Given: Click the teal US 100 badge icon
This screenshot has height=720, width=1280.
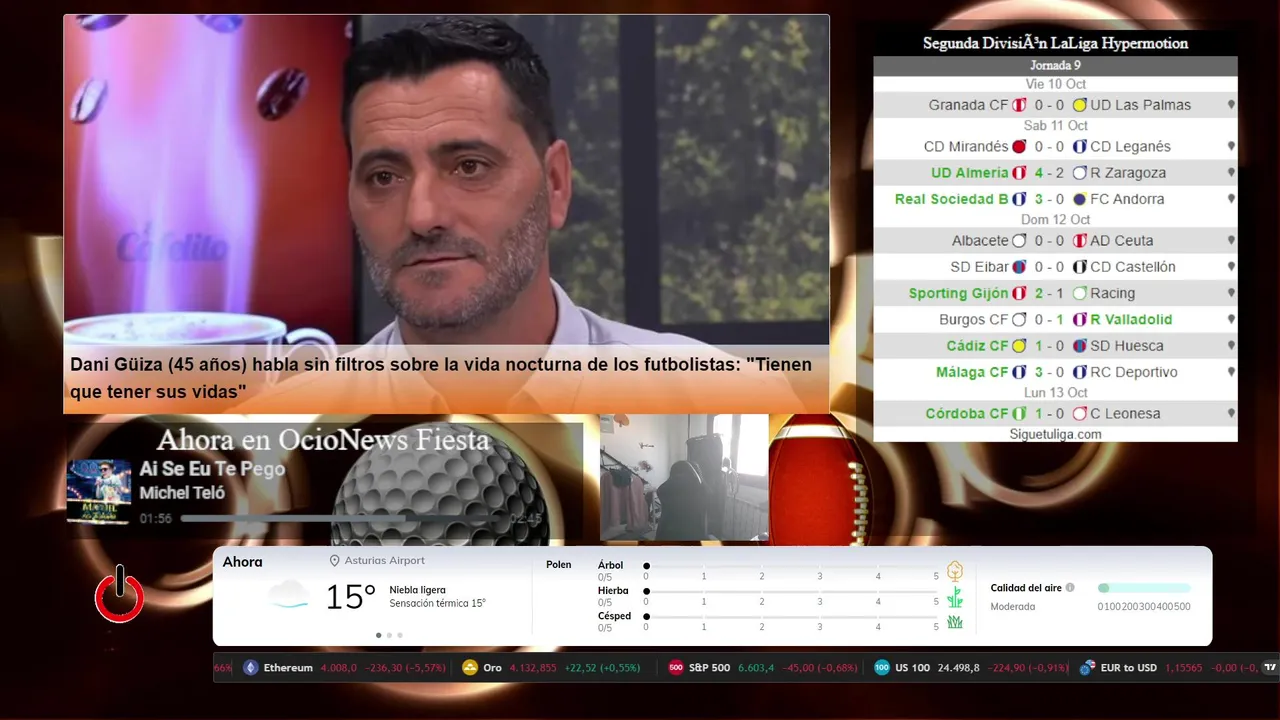Looking at the screenshot, I should tap(882, 667).
